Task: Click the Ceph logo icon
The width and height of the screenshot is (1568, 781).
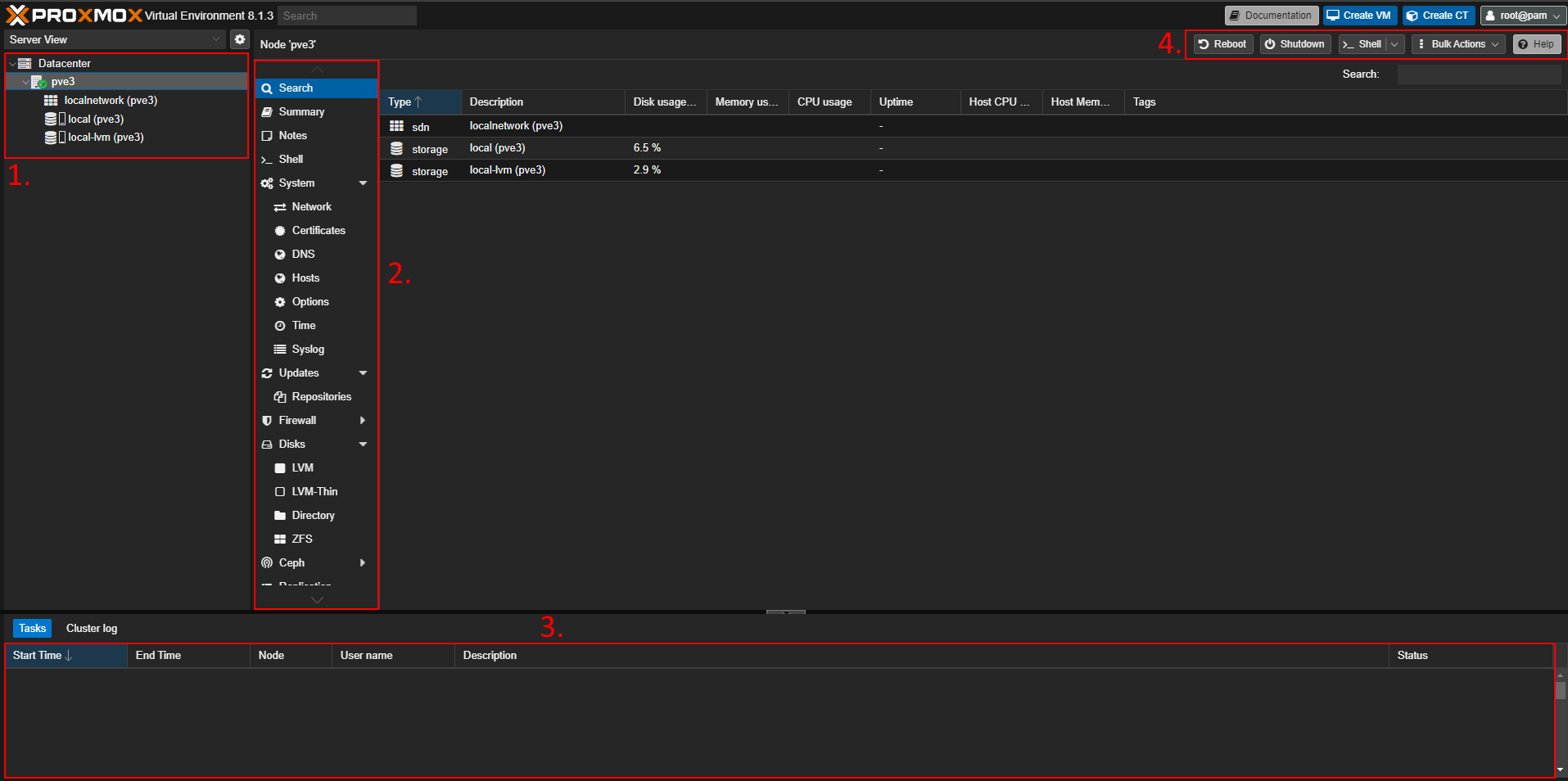Action: (x=267, y=563)
